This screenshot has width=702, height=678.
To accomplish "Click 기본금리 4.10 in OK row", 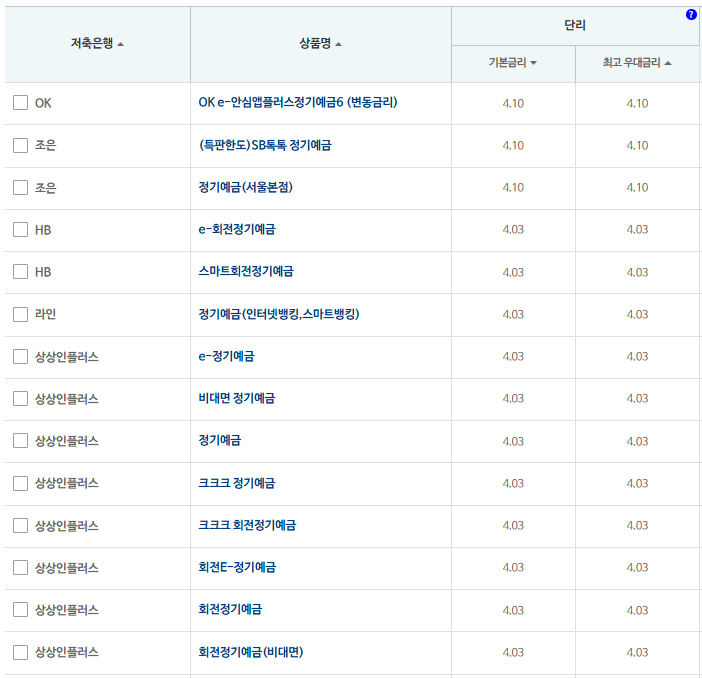I will (513, 103).
